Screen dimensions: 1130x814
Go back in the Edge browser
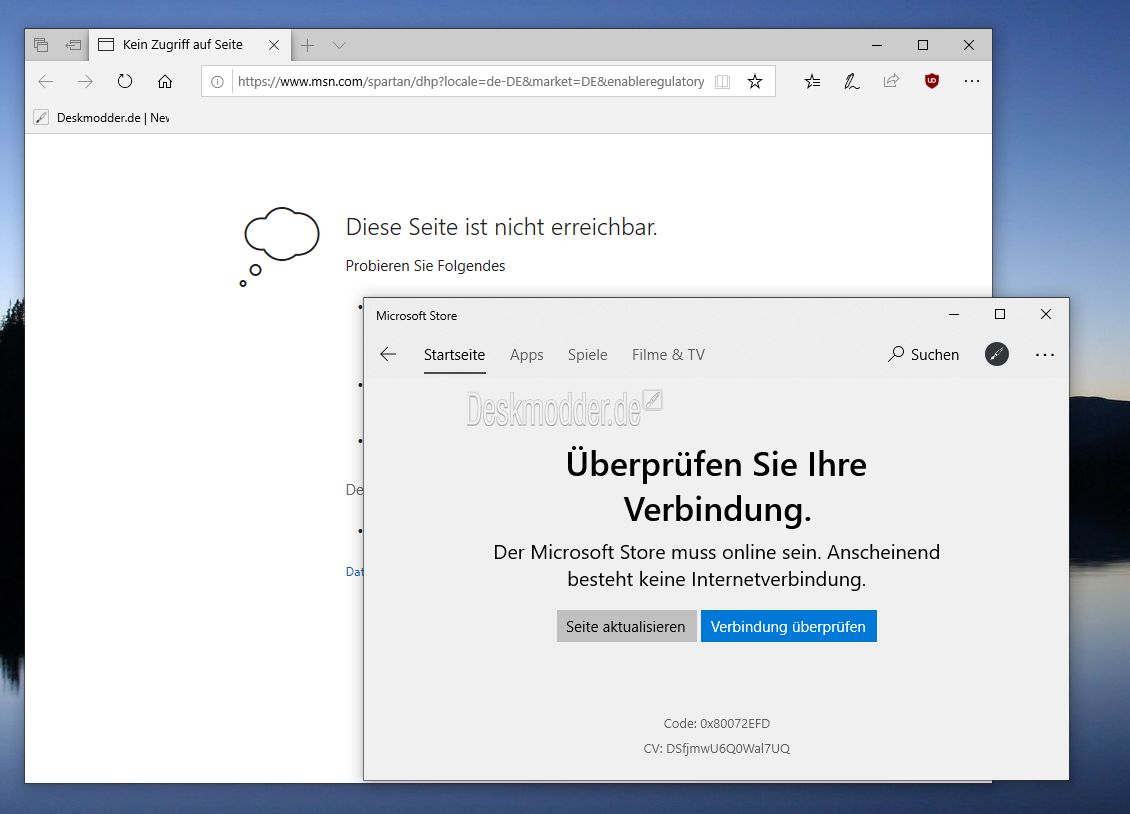46,81
